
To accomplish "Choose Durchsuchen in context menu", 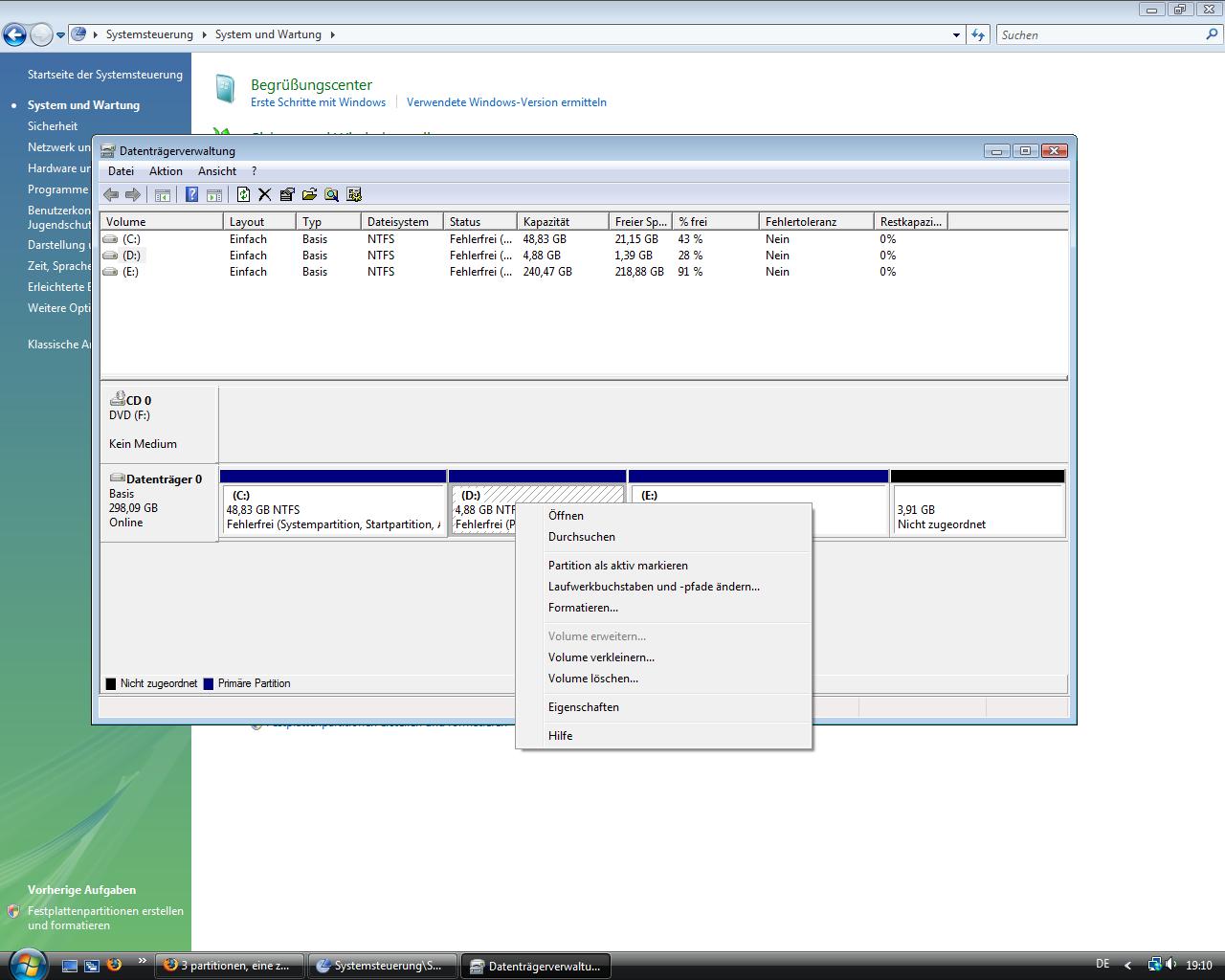I will click(663, 537).
